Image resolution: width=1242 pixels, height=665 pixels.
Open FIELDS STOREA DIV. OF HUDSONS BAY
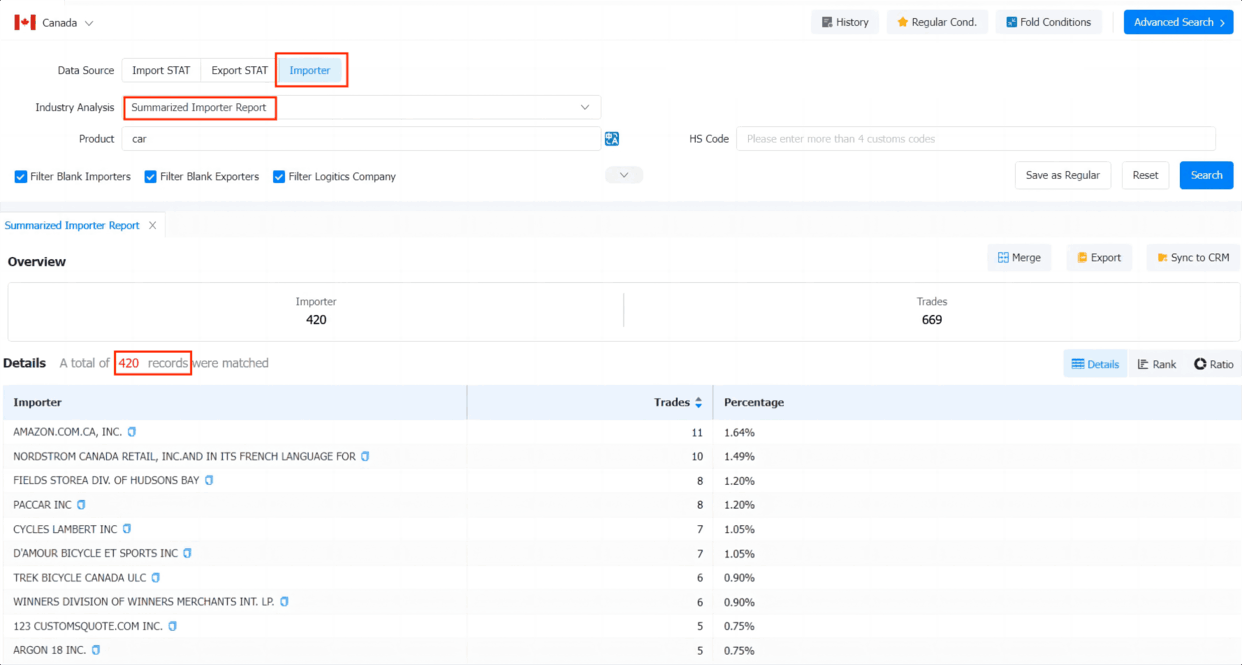tap(106, 480)
